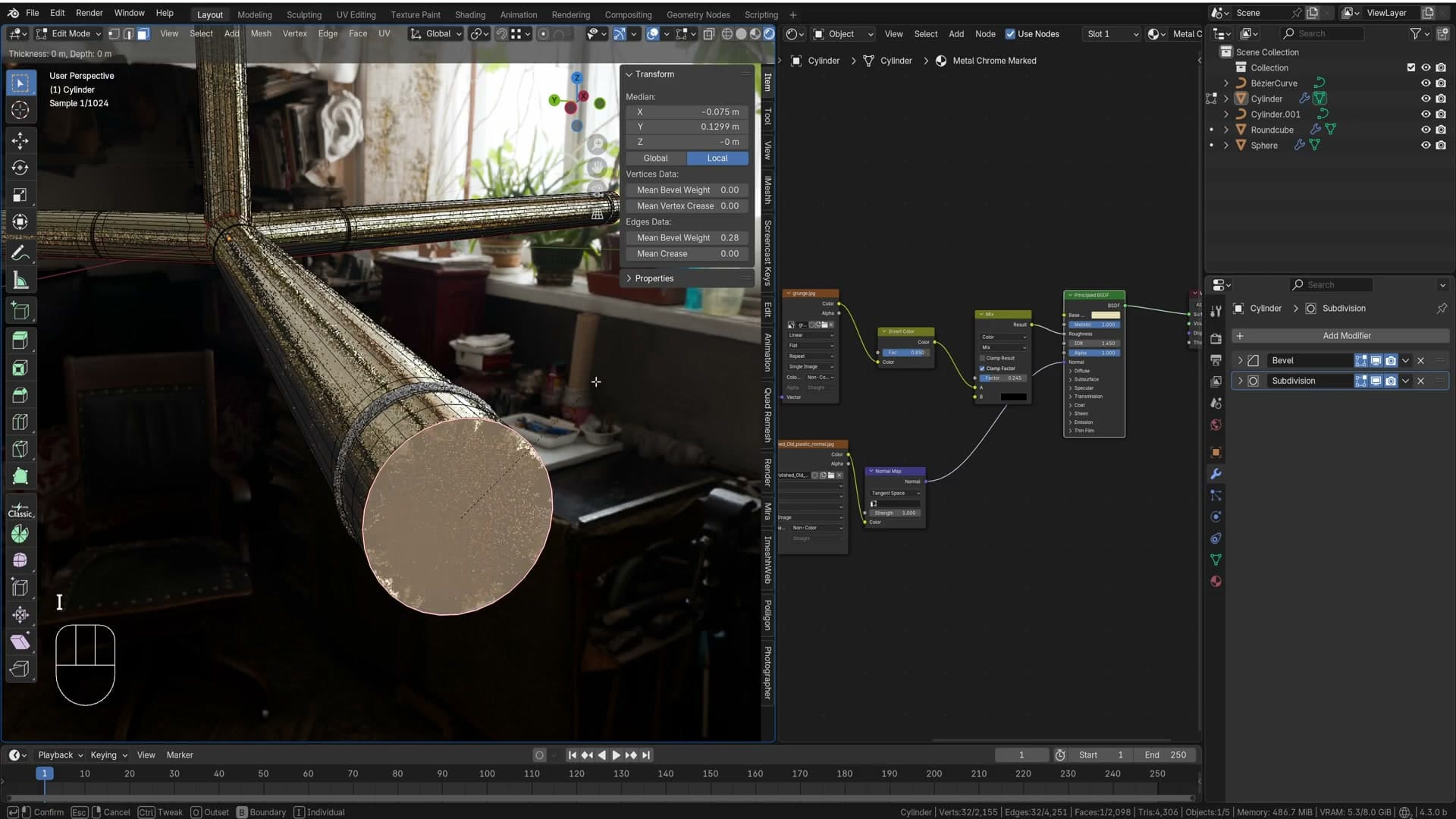1456x819 pixels.
Task: Toggle the Use Nodes checkbox
Action: click(x=1010, y=34)
